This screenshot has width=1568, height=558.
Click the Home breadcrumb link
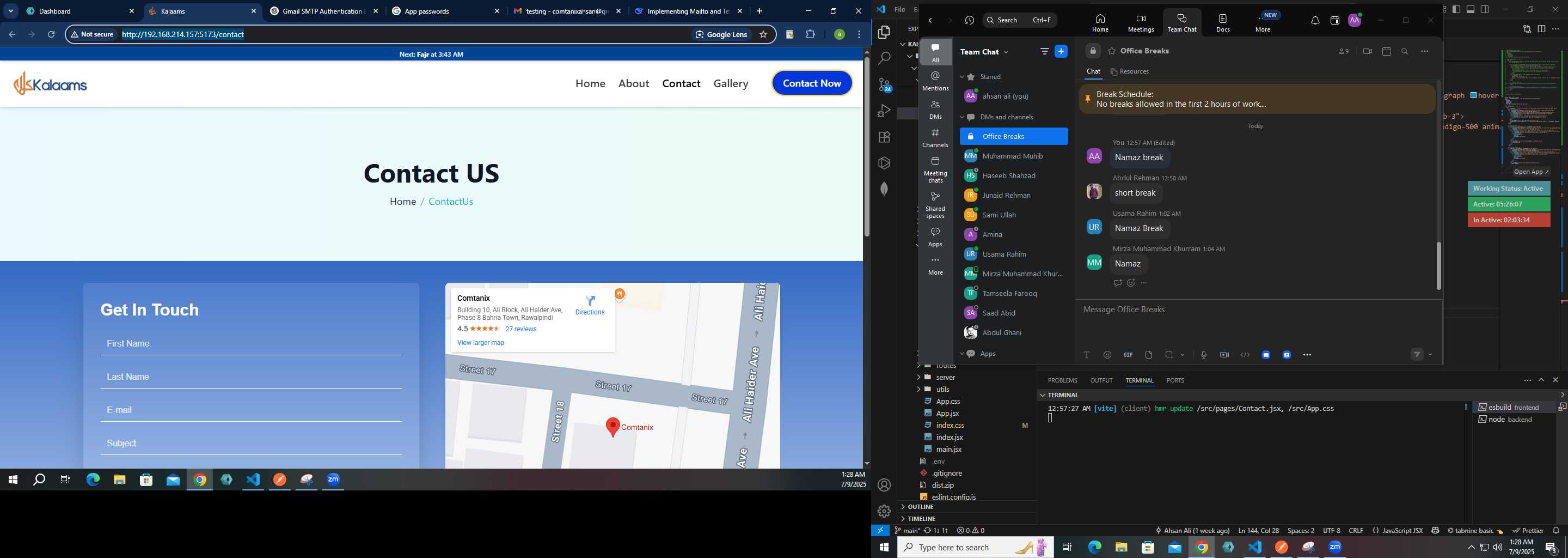click(403, 202)
